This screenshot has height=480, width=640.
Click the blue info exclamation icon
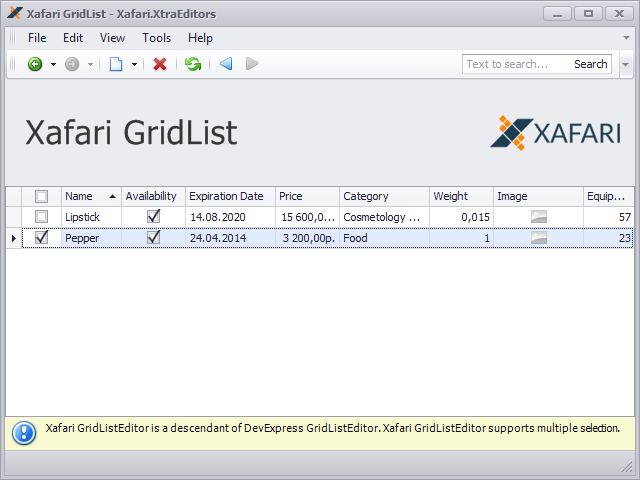tap(24, 433)
